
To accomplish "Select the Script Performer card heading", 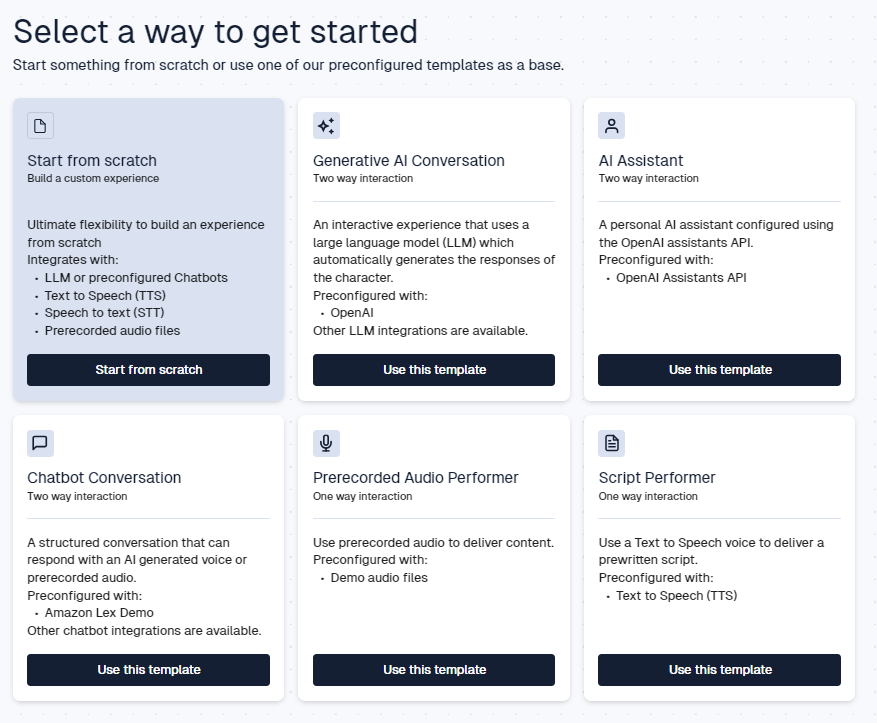I will pyautogui.click(x=657, y=478).
